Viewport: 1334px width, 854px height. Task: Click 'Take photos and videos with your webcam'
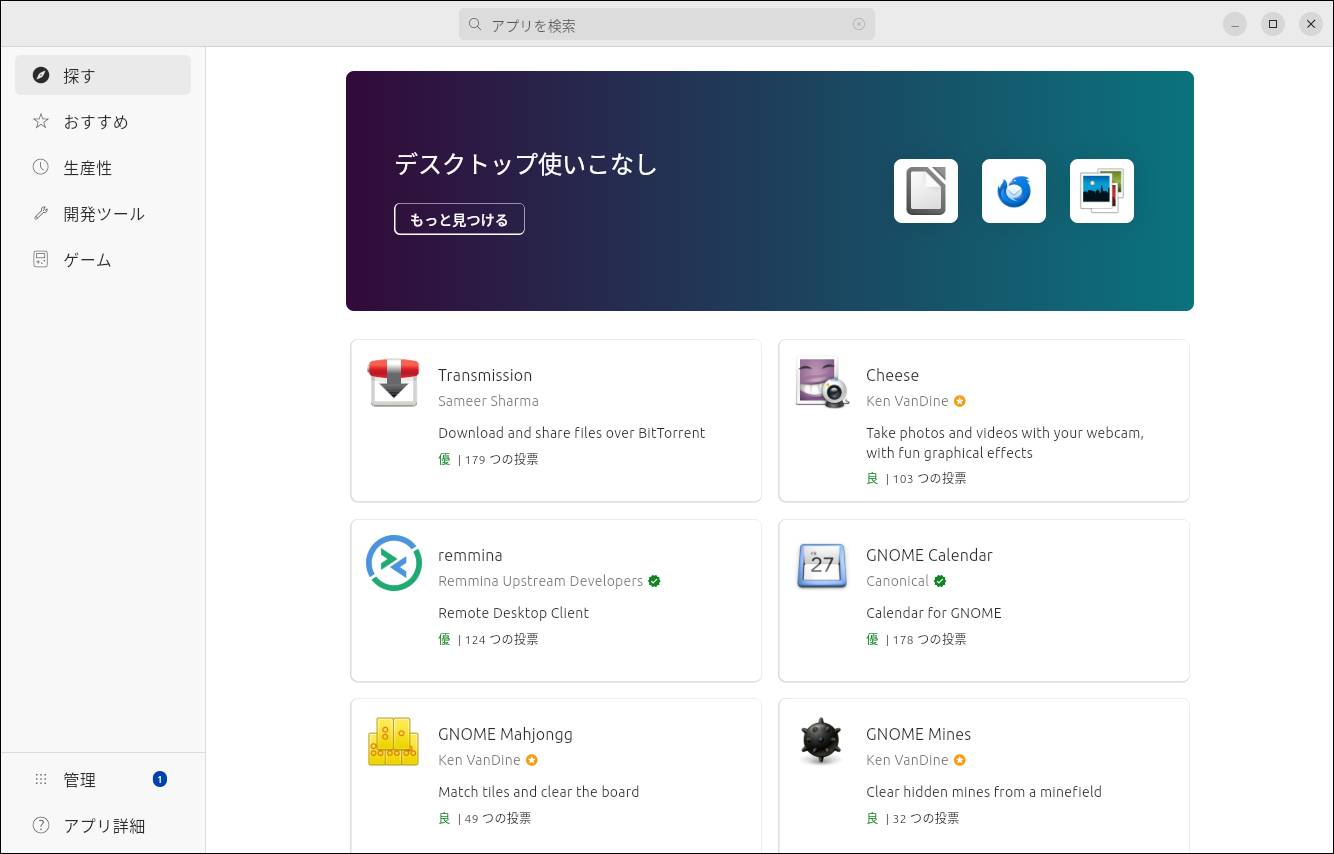point(1005,433)
